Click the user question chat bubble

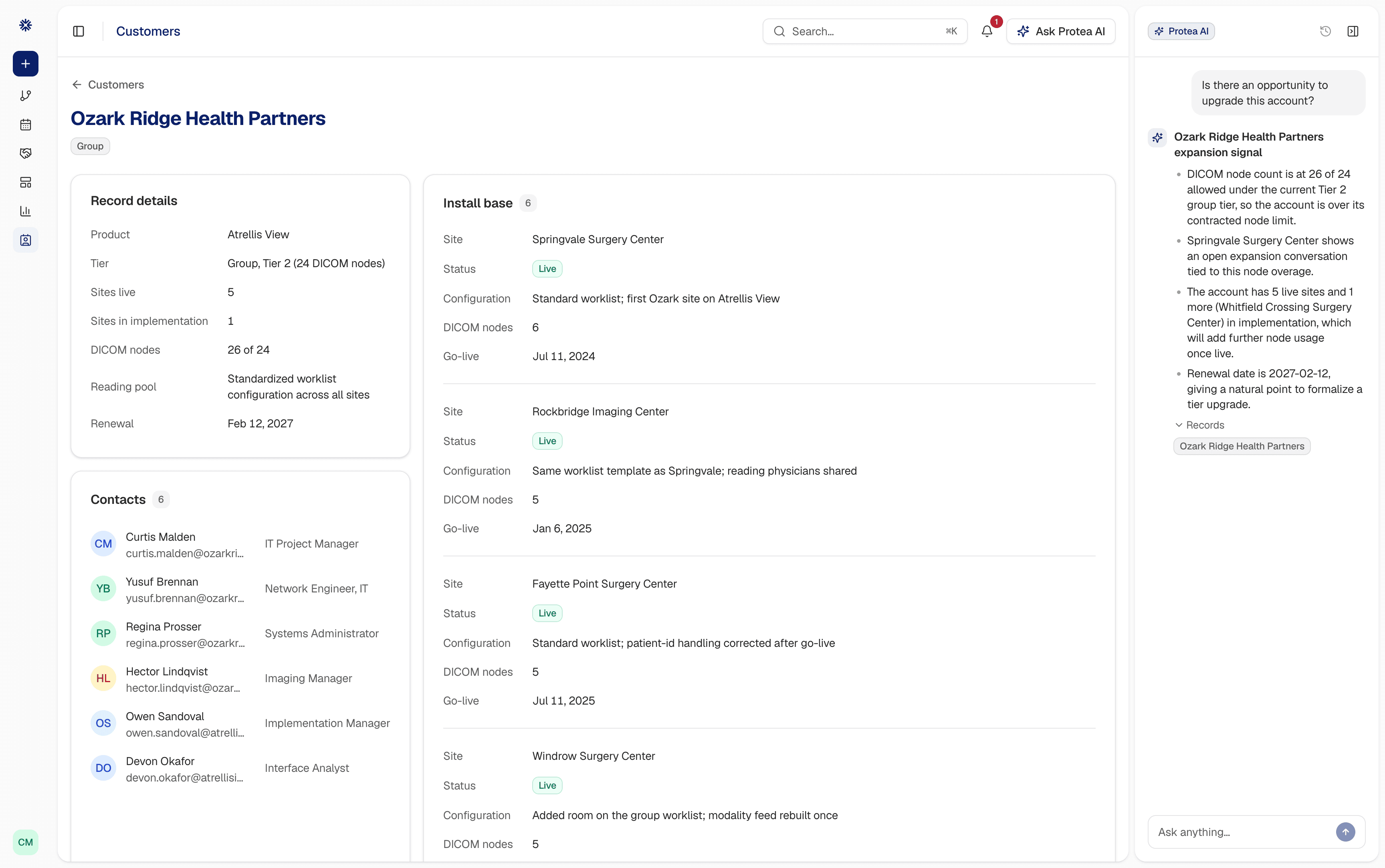coord(1278,93)
